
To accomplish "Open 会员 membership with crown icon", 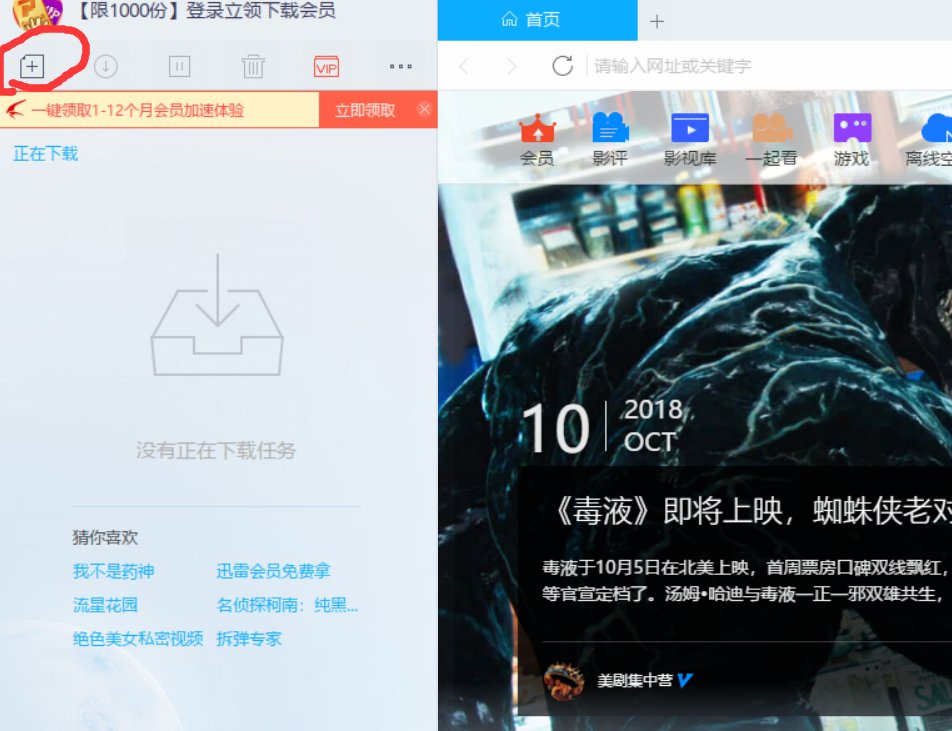I will coord(539,140).
